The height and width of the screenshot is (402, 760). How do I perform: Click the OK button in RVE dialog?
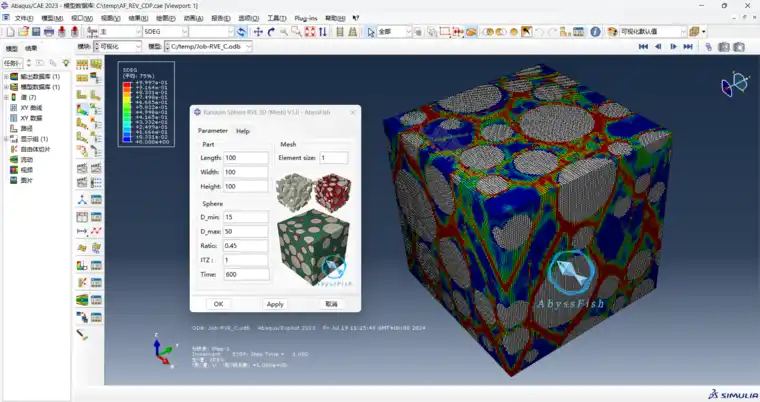click(x=218, y=304)
